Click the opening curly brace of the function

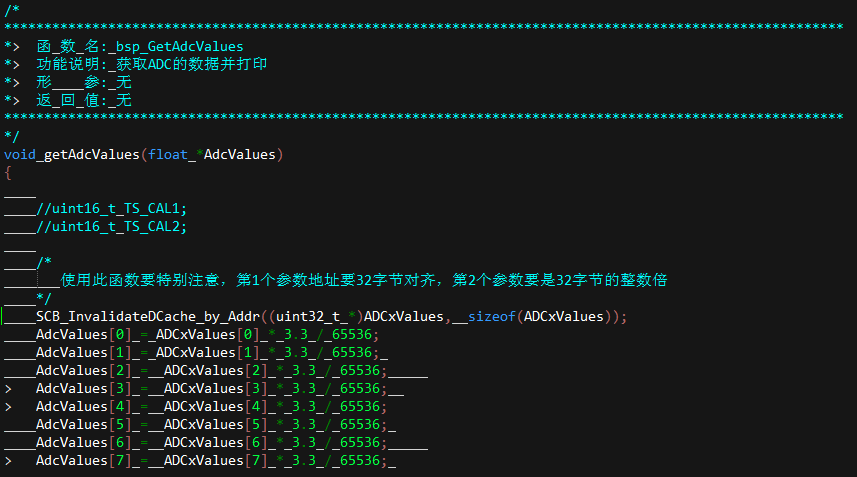pos(8,173)
